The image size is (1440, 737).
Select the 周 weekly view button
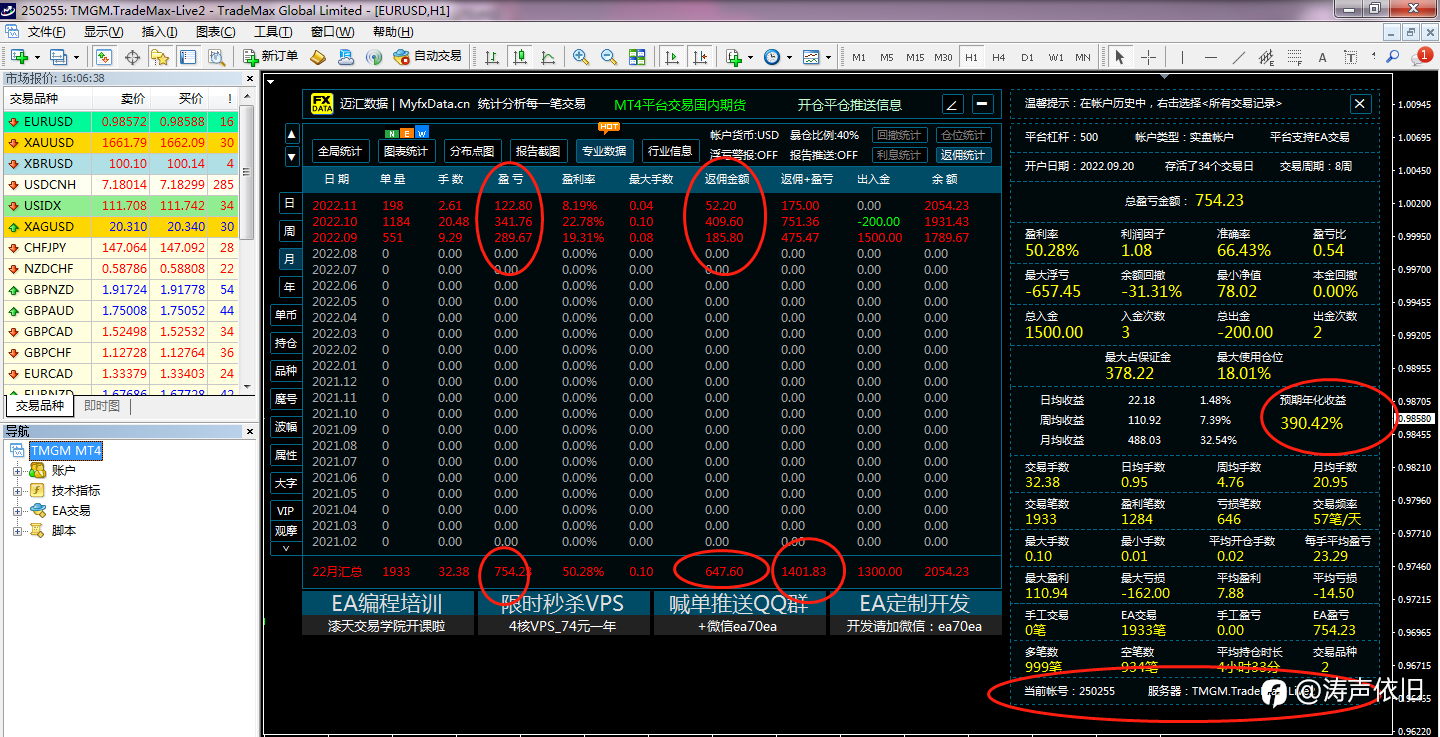coord(289,231)
